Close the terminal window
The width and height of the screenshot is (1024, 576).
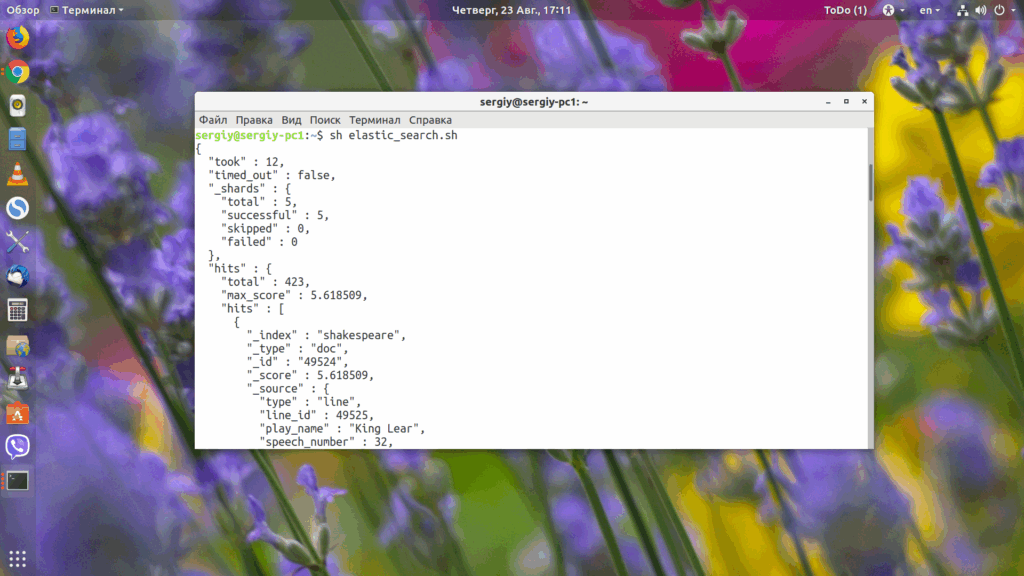click(x=865, y=102)
